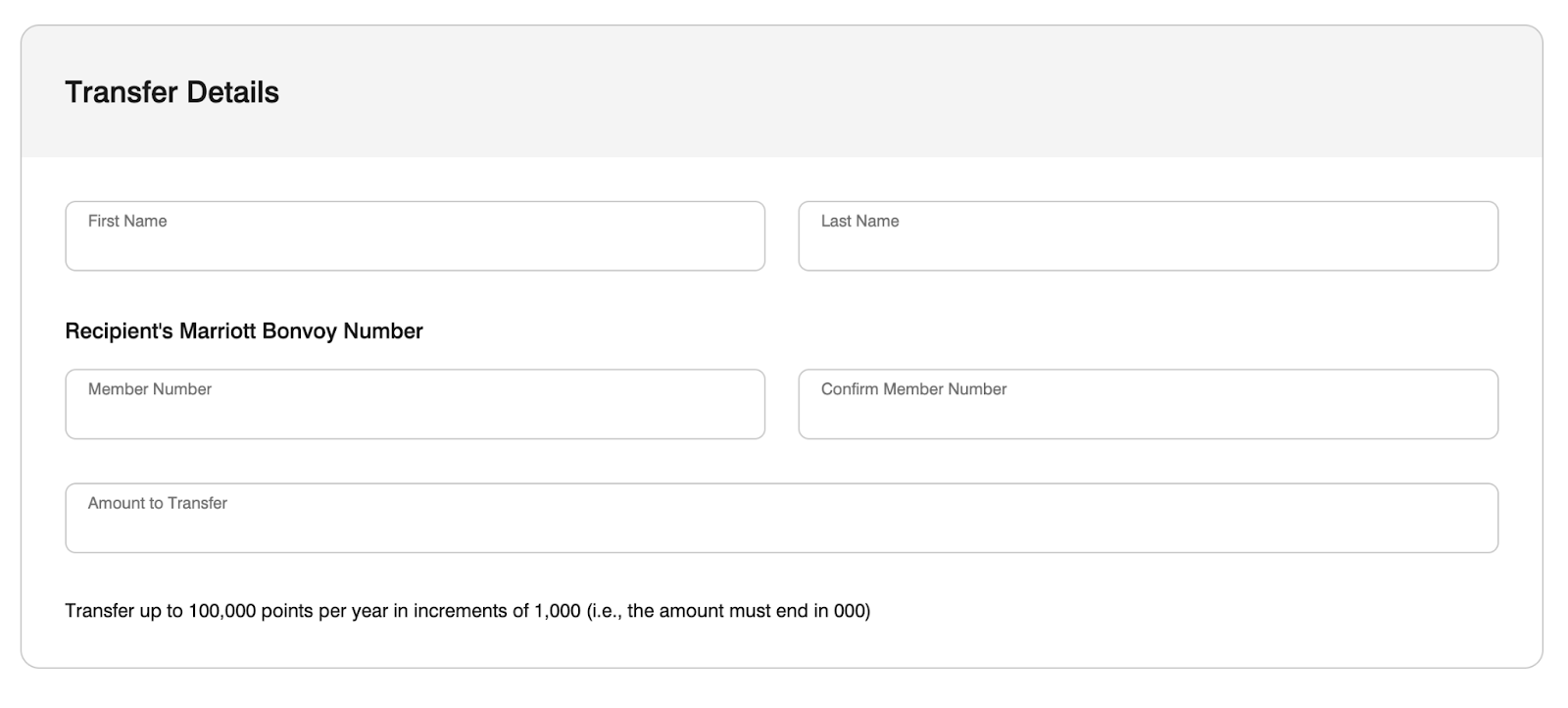Image resolution: width=1568 pixels, height=708 pixels.
Task: Click the 'First Name' placeholder label
Action: point(127,222)
